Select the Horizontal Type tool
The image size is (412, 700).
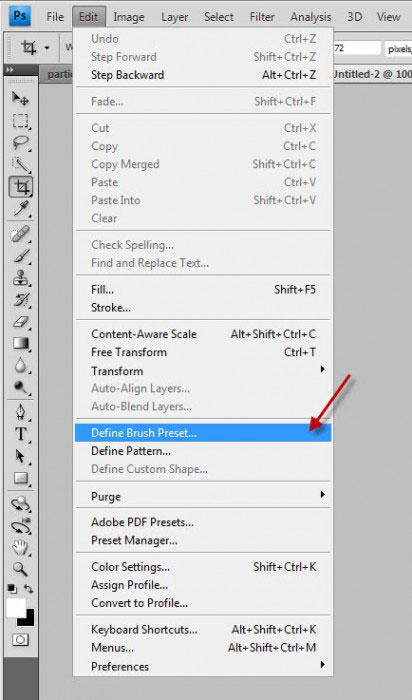(21, 433)
